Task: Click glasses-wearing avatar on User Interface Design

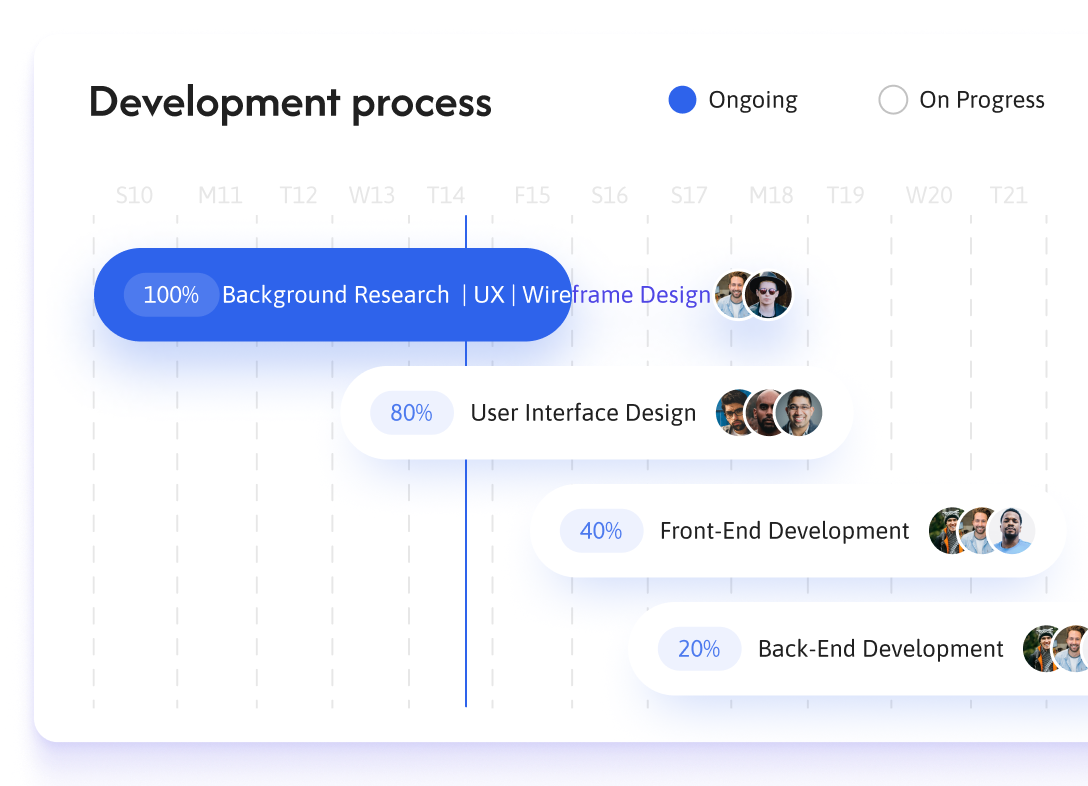Action: pos(800,413)
